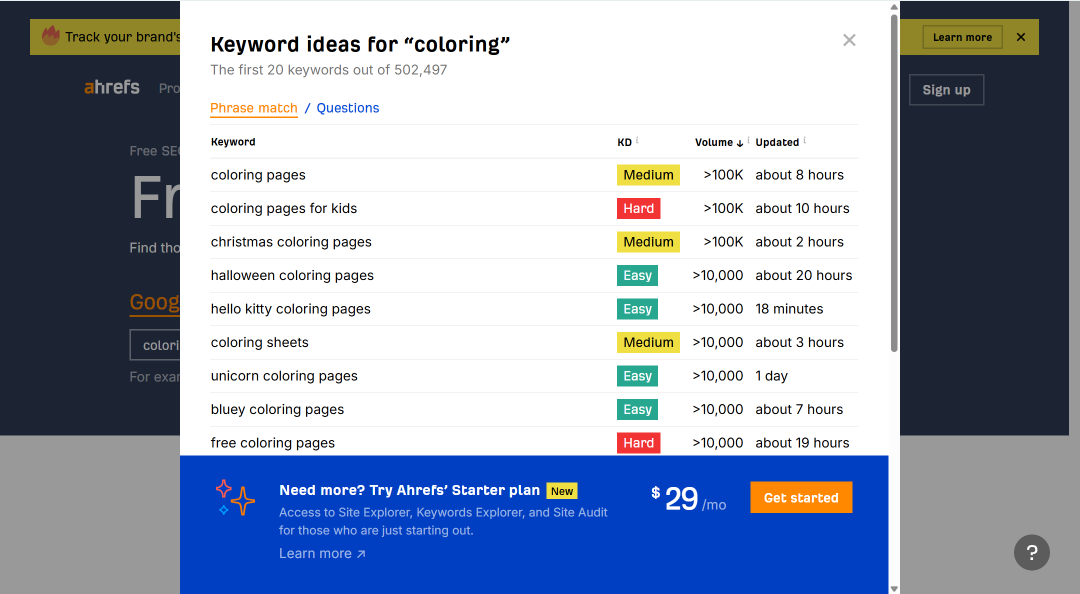1080x594 pixels.
Task: Click Easy badge for unicorn coloring pages
Action: point(637,376)
